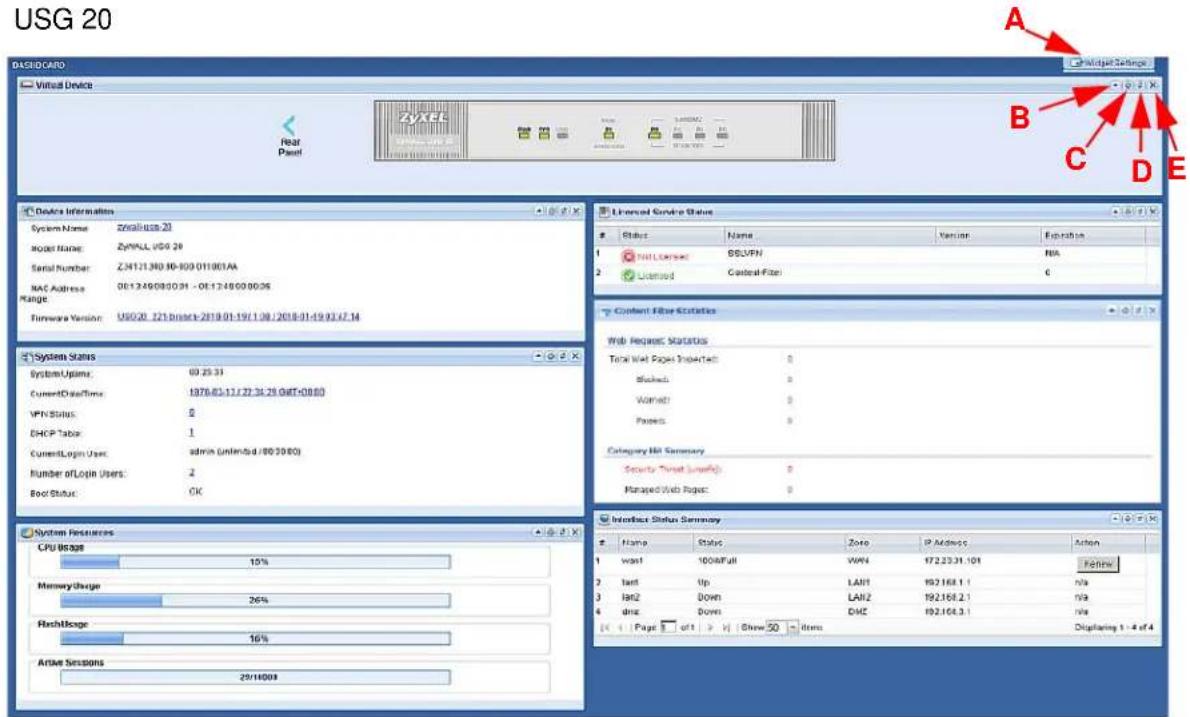Viewport: 1190px width, 717px height.
Task: Refresh the Virtual Device widget now
Action: pos(1141,85)
